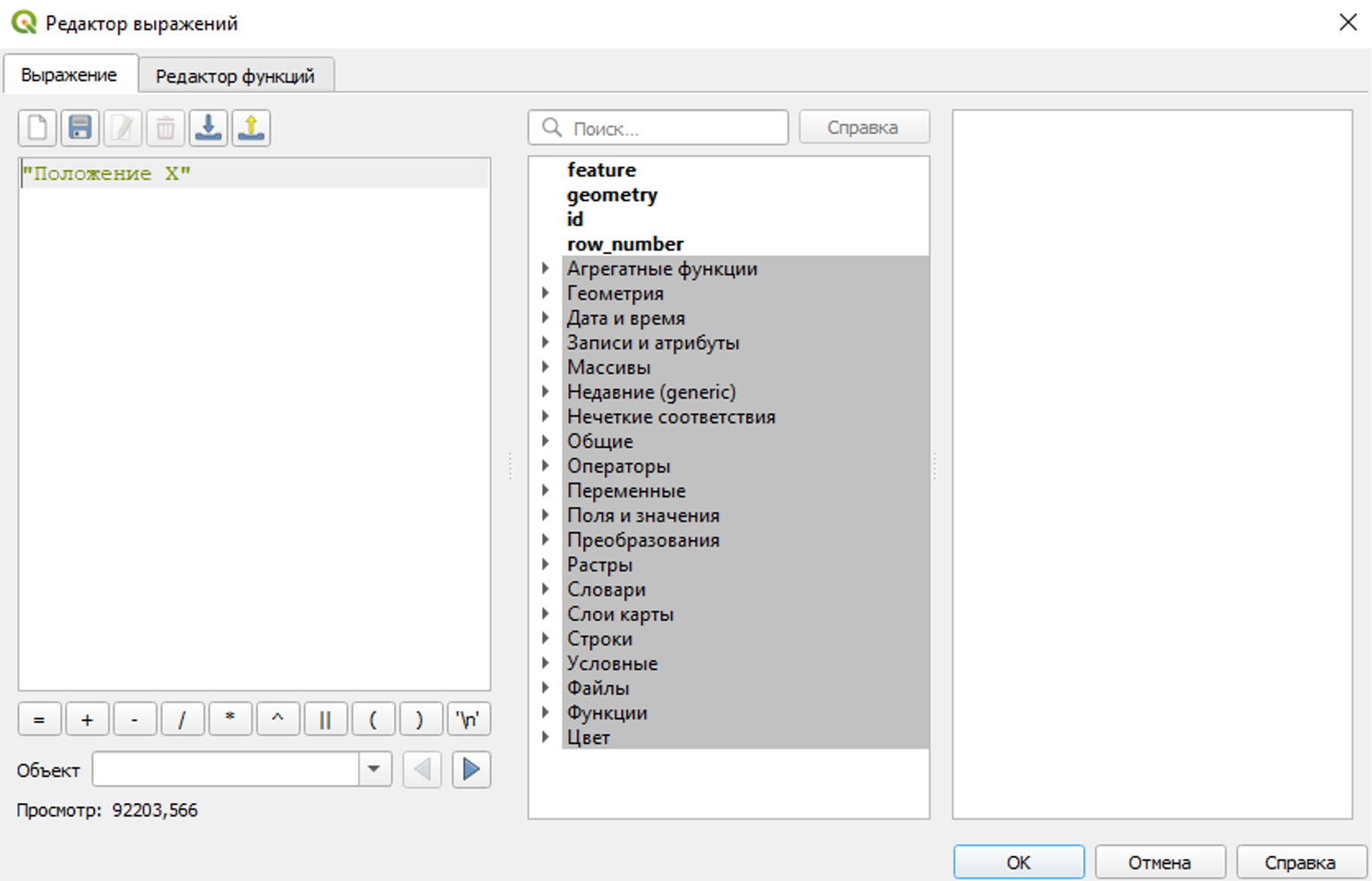This screenshot has height=881, width=1372.
Task: Switch to the Редактор функций tab
Action: pyautogui.click(x=235, y=76)
